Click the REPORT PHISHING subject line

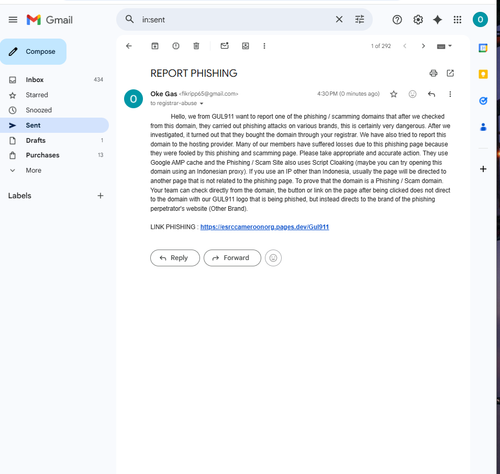point(194,73)
